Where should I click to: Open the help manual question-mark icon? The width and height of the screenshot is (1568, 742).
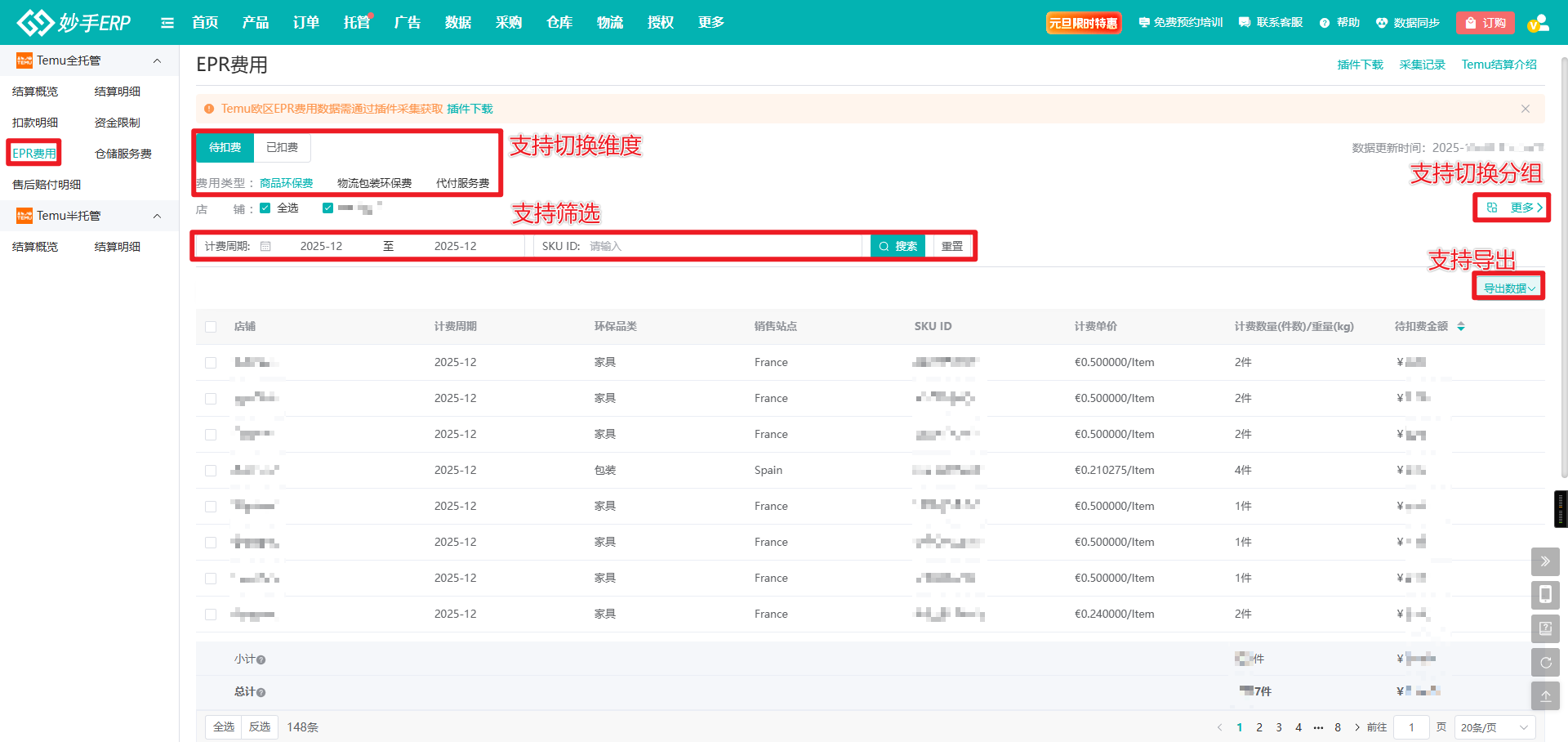(x=1545, y=628)
